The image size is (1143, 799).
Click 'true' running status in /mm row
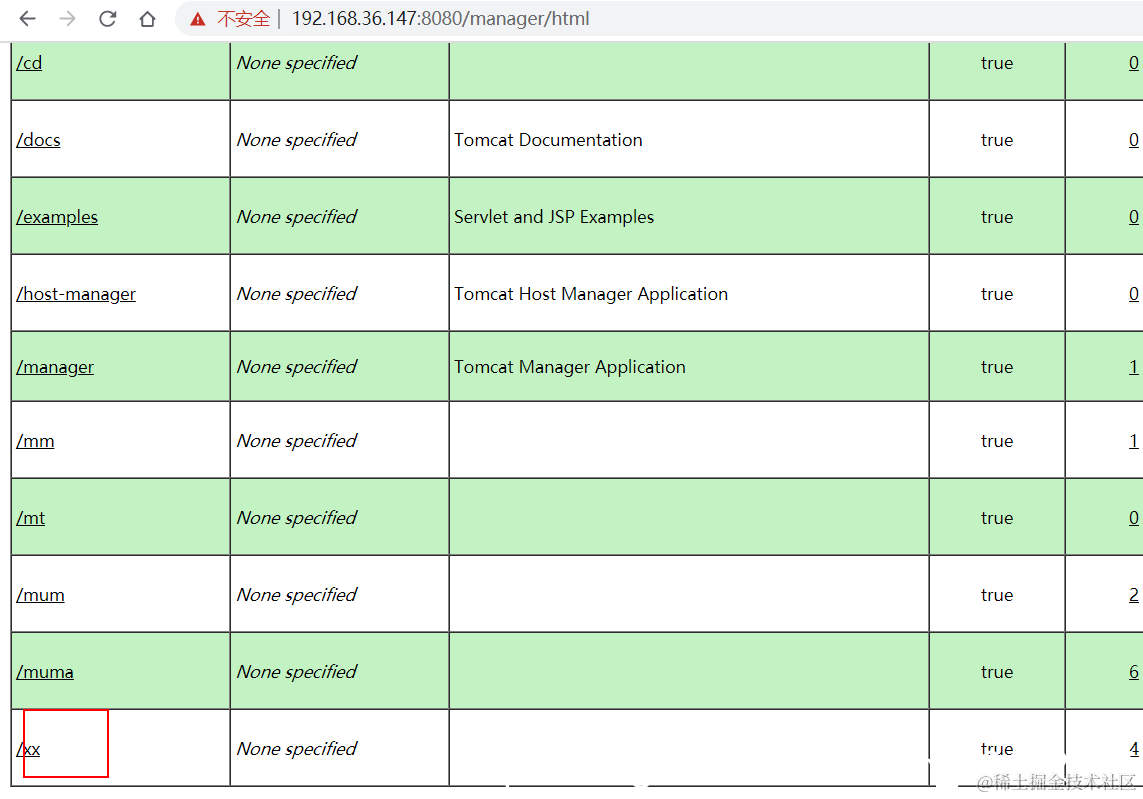coord(996,441)
